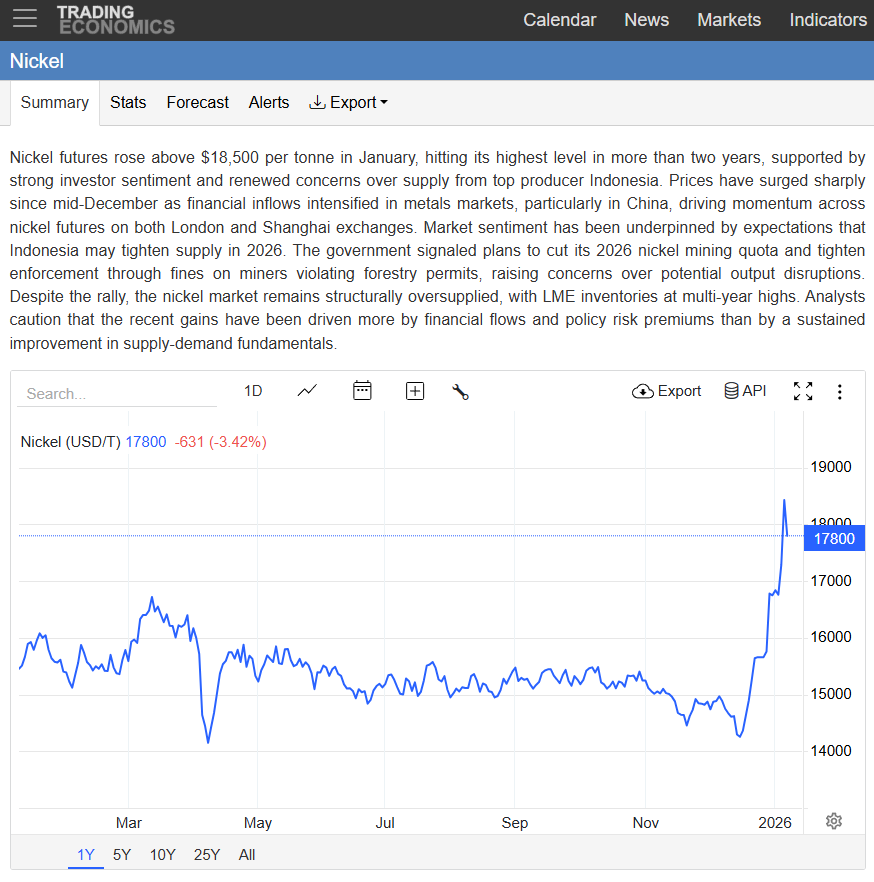Expand the Export dropdown in tabs
Viewport: 874px width, 882px height.
(348, 102)
